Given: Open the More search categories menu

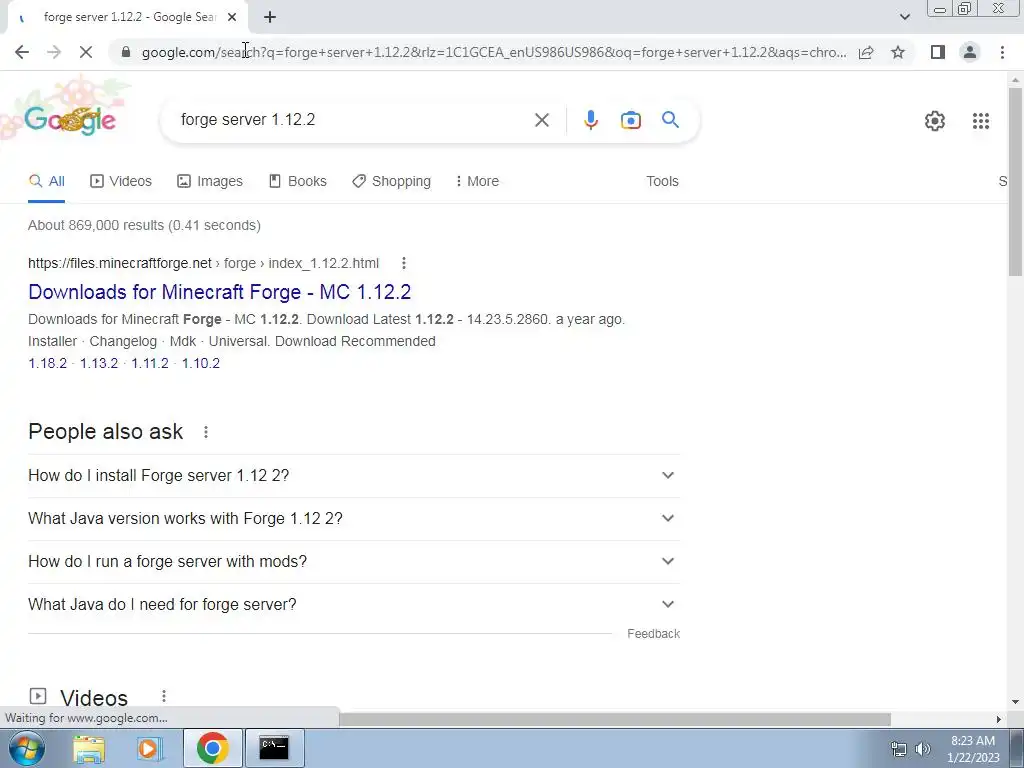Looking at the screenshot, I should pyautogui.click(x=477, y=182).
